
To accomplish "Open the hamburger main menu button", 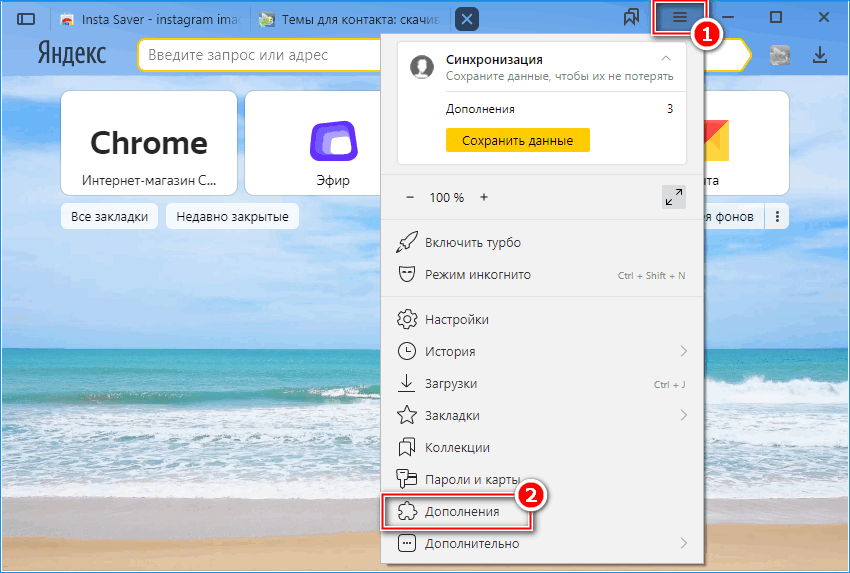I will (x=680, y=18).
